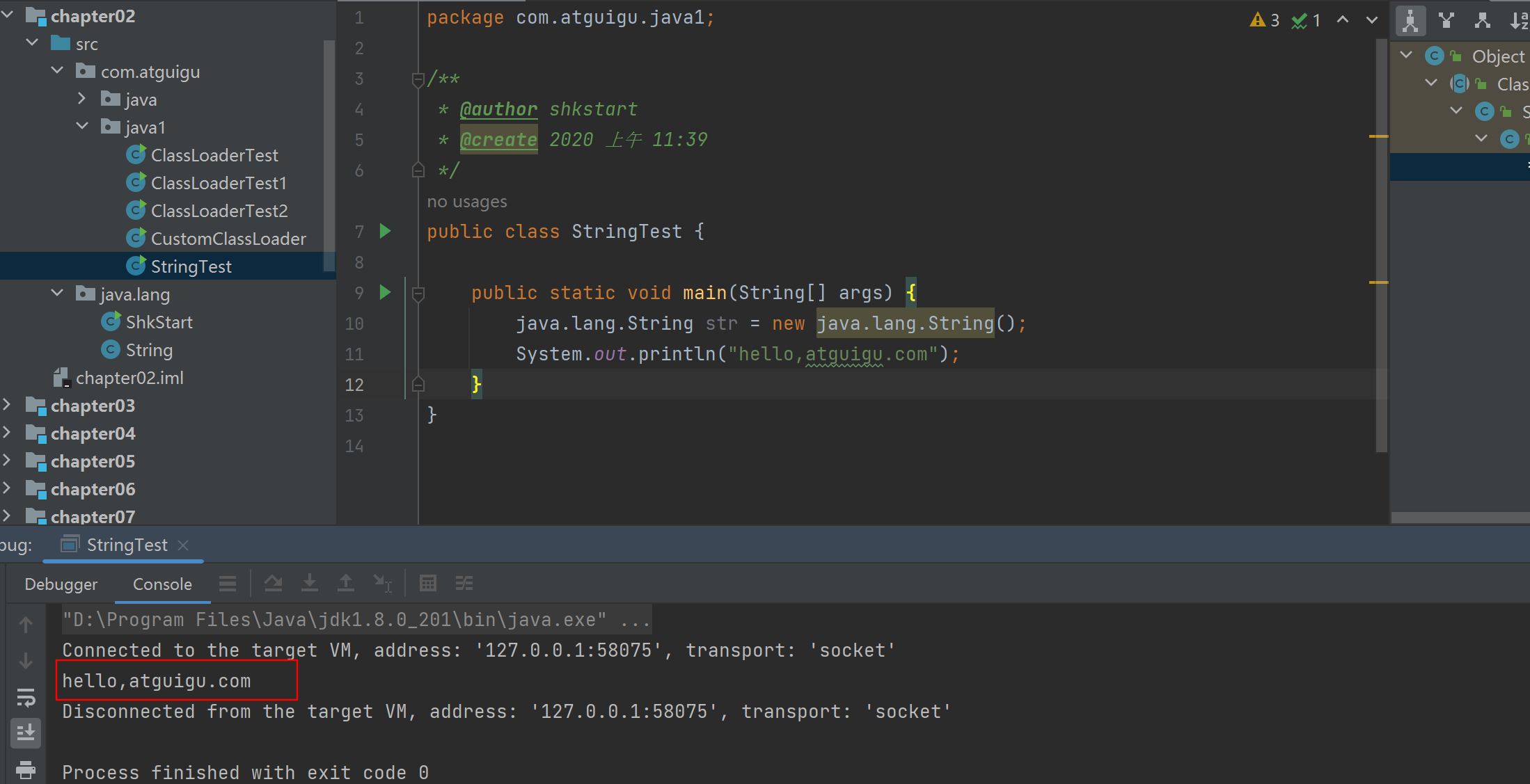Go to next highlighted error arrow
1530x784 pixels.
[x=1371, y=20]
